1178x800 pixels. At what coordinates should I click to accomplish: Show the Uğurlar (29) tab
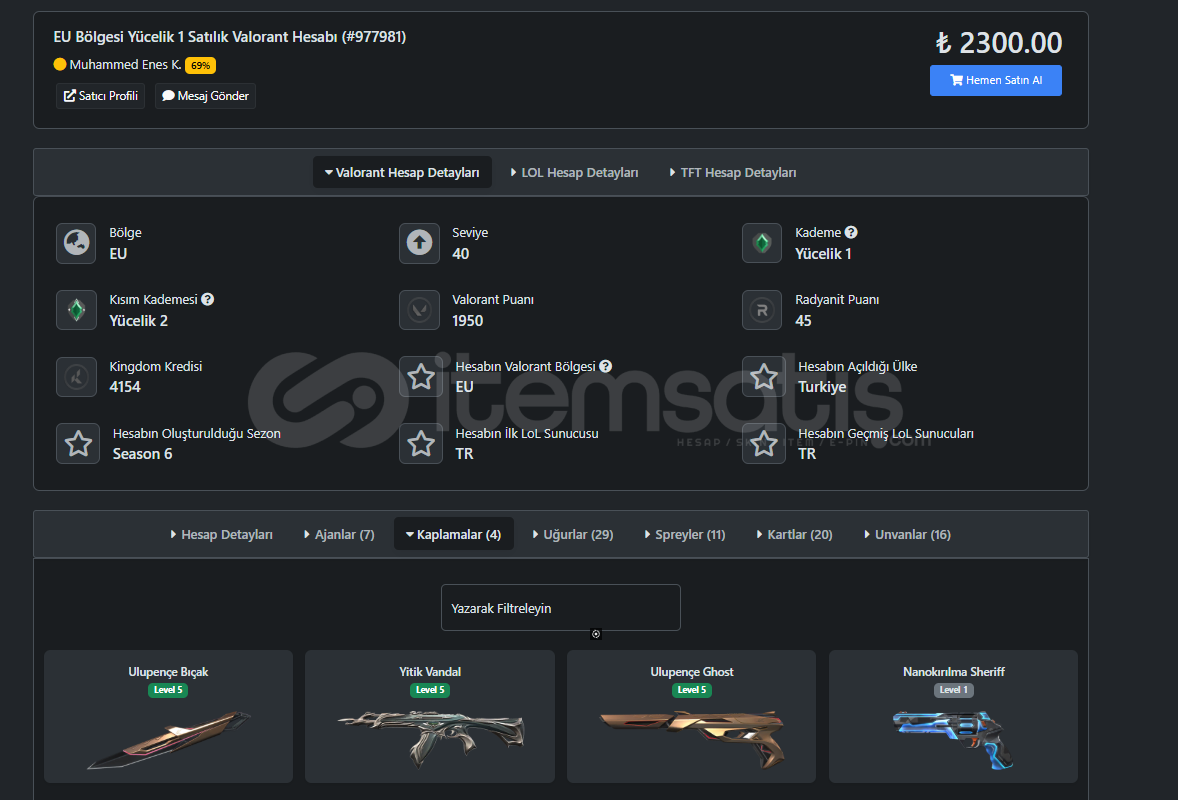click(x=572, y=534)
